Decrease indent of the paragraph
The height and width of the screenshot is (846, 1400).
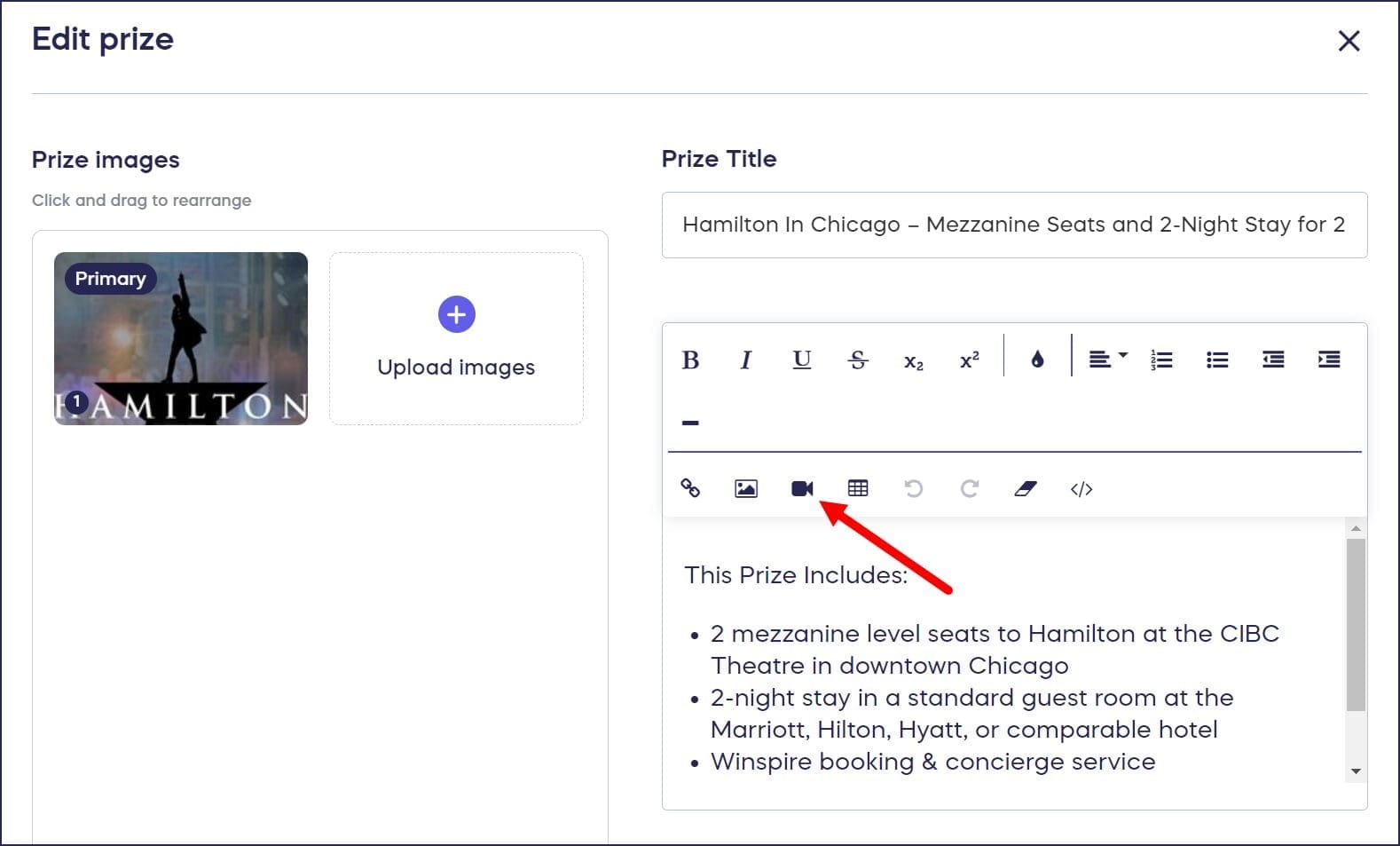1273,360
